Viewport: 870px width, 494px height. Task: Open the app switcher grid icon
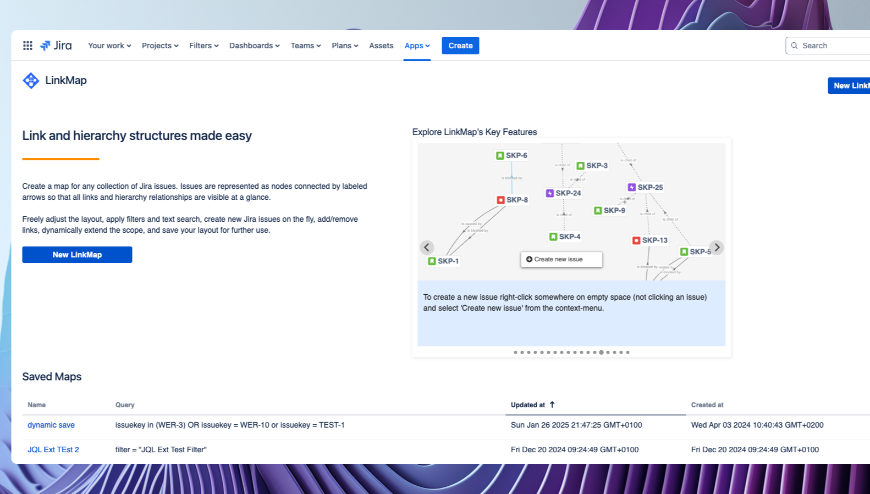coord(27,46)
